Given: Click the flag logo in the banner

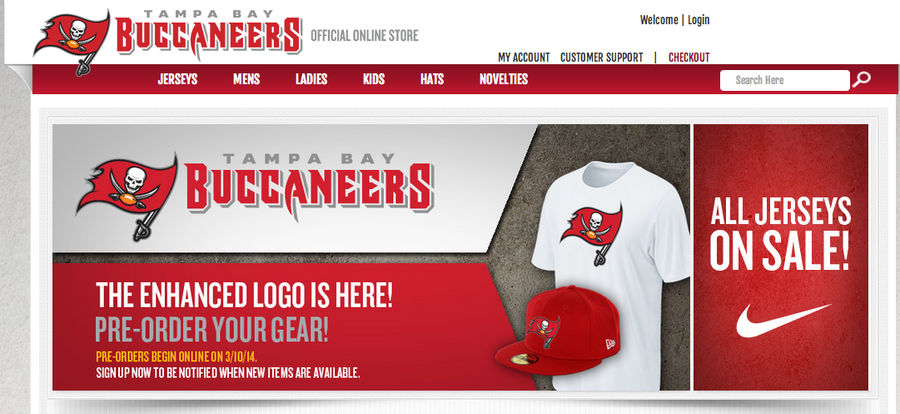Looking at the screenshot, I should pyautogui.click(x=127, y=196).
